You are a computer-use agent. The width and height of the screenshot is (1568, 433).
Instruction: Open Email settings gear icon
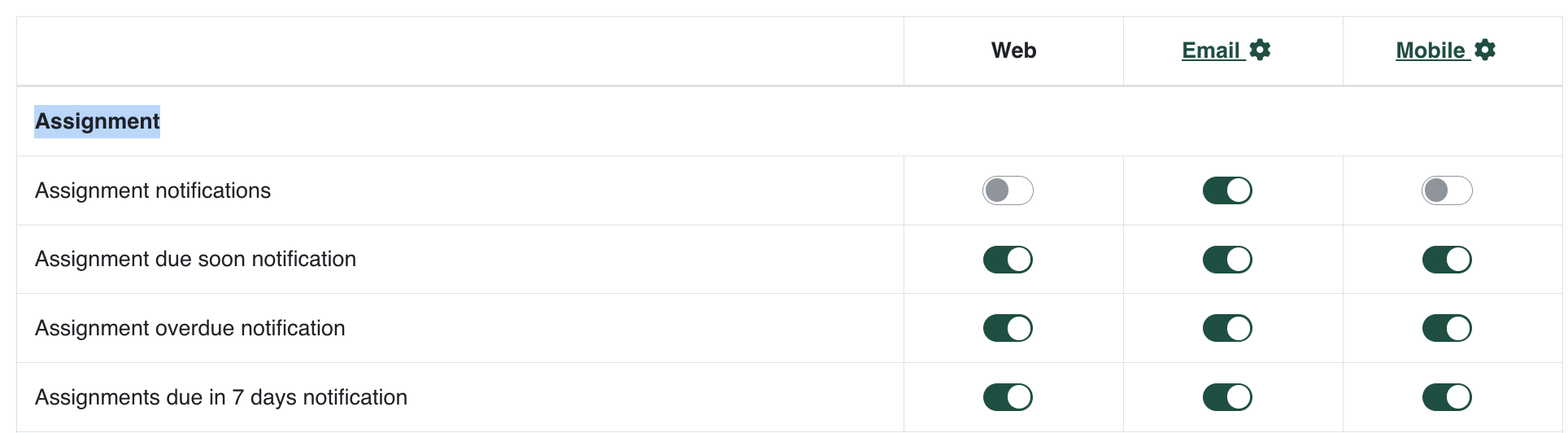coord(1260,50)
